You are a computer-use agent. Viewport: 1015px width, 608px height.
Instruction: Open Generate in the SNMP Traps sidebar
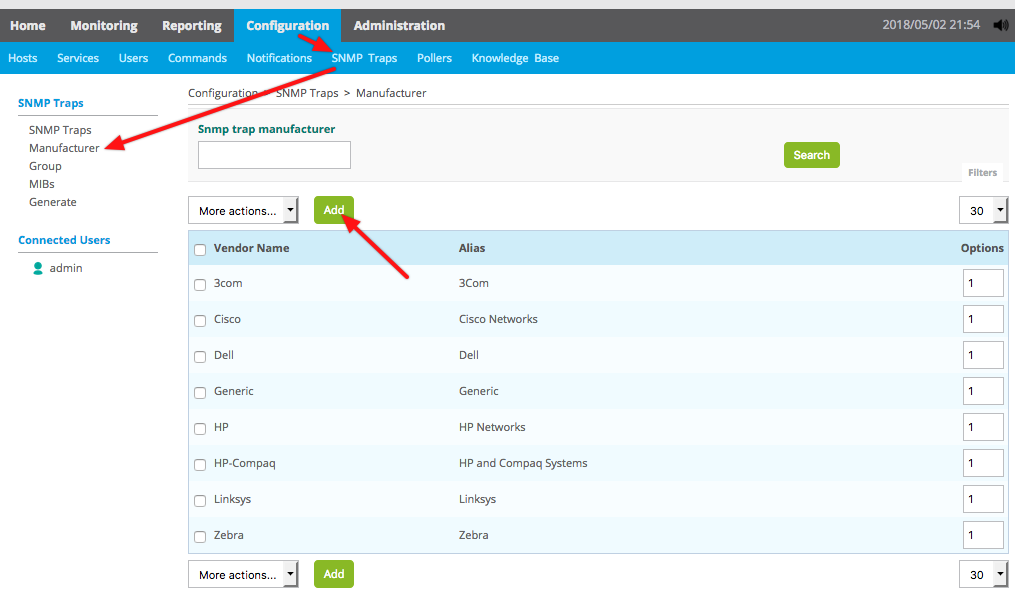coord(53,202)
